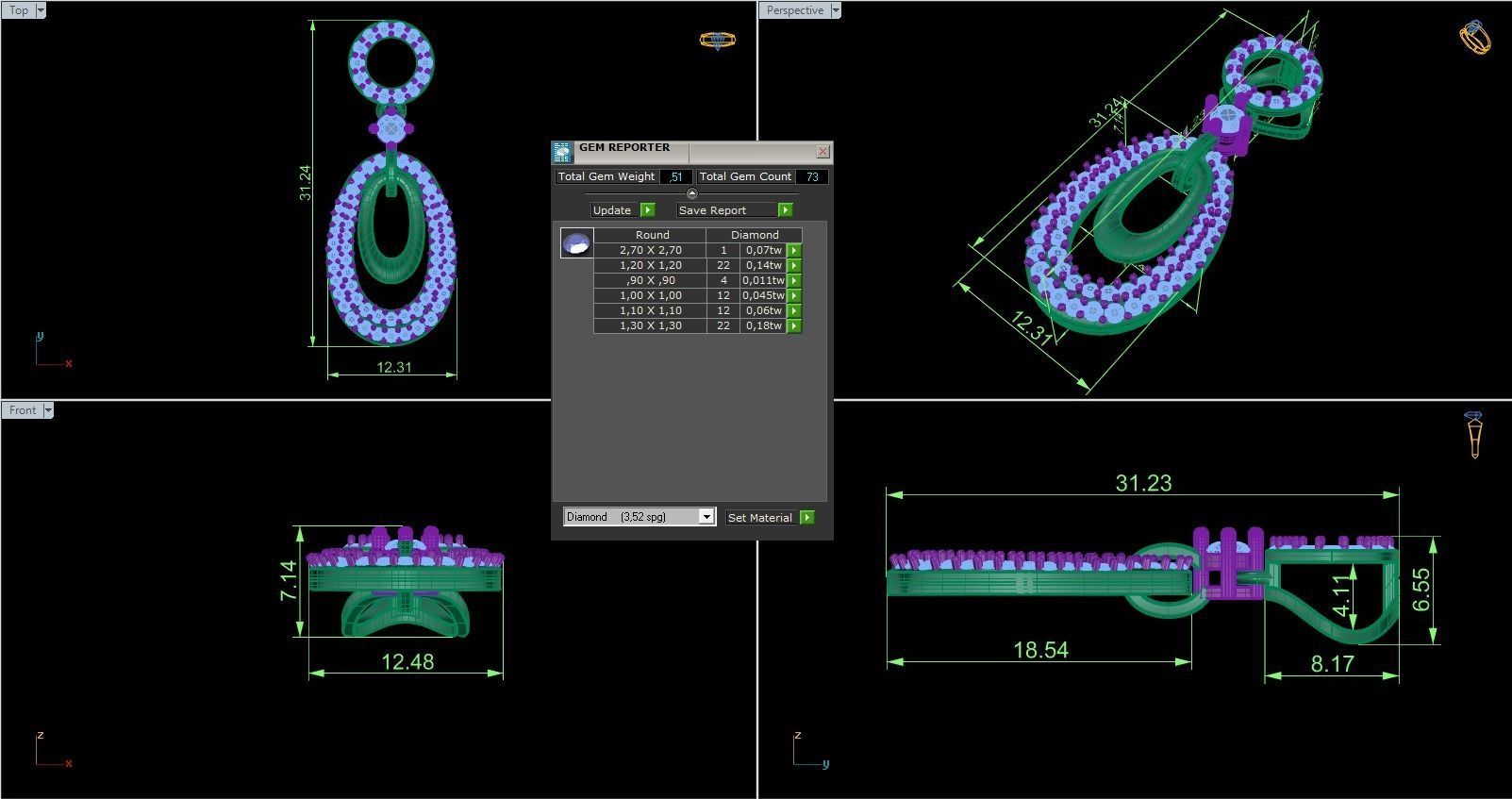Select the 1,20 X 1,20 size cell

pos(650,266)
